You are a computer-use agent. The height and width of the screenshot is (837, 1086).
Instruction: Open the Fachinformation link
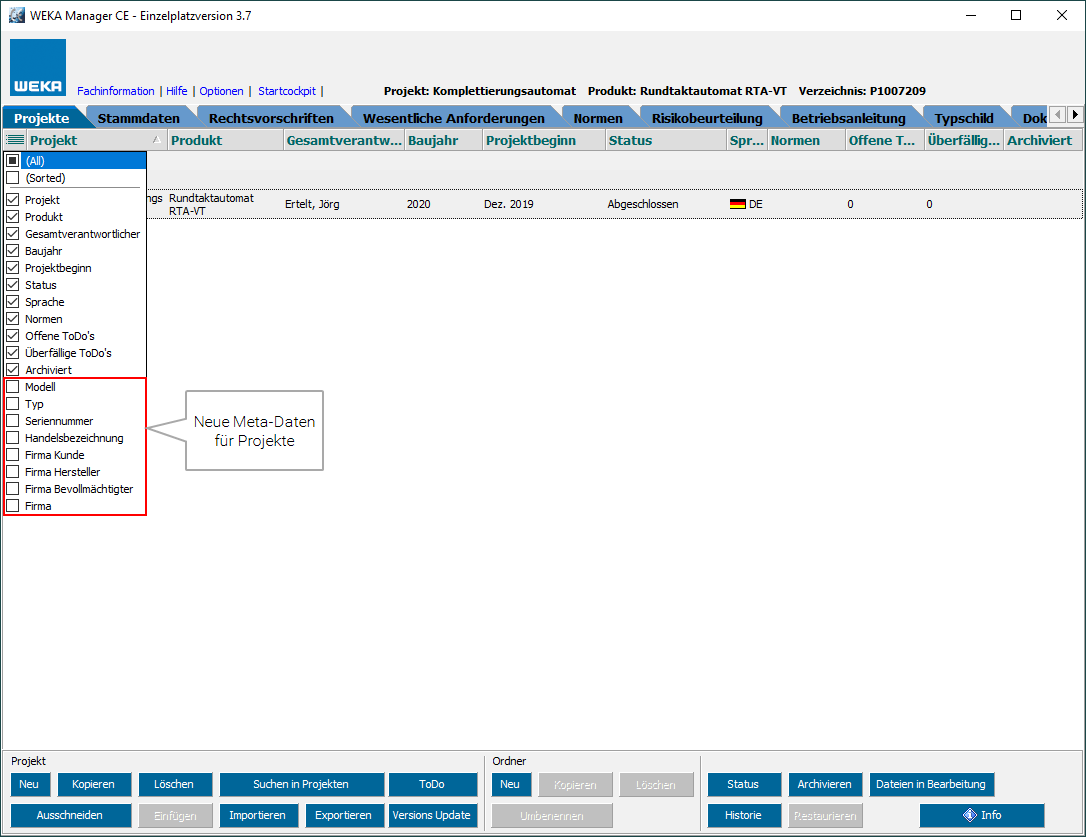coord(115,91)
